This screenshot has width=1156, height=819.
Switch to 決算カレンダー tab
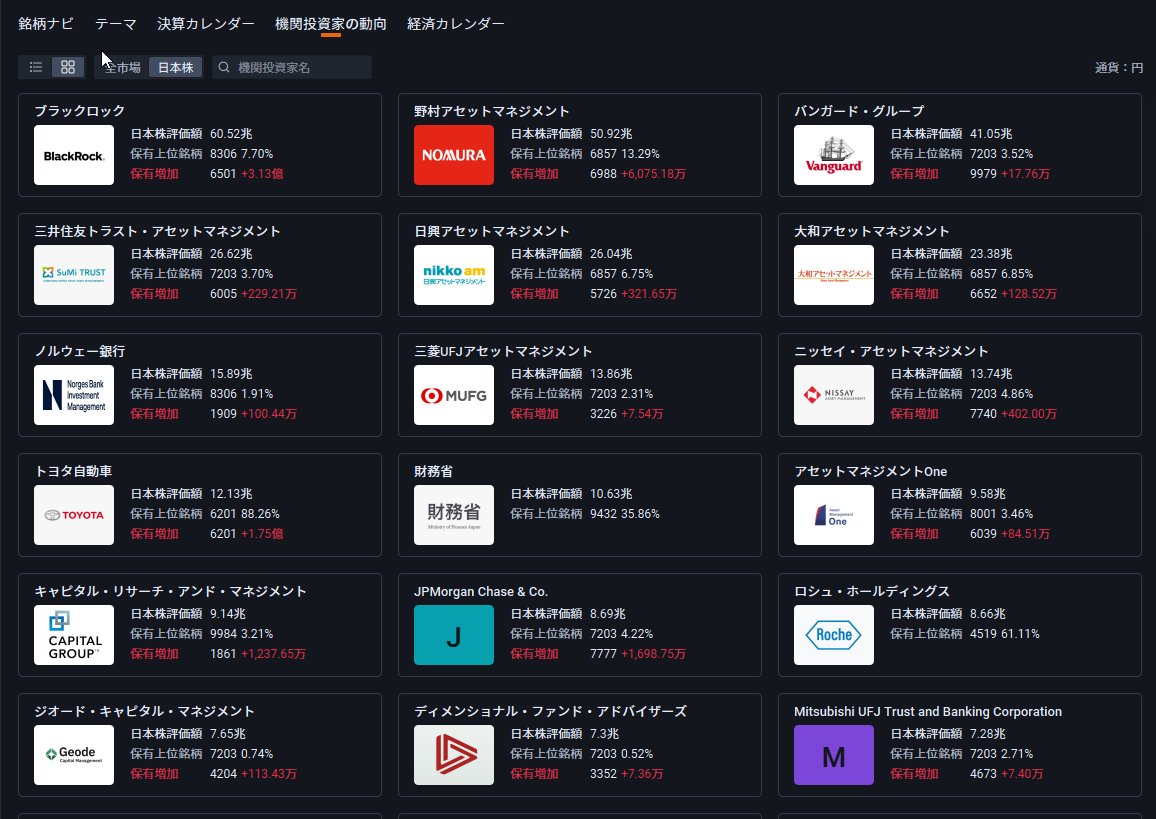click(x=206, y=24)
